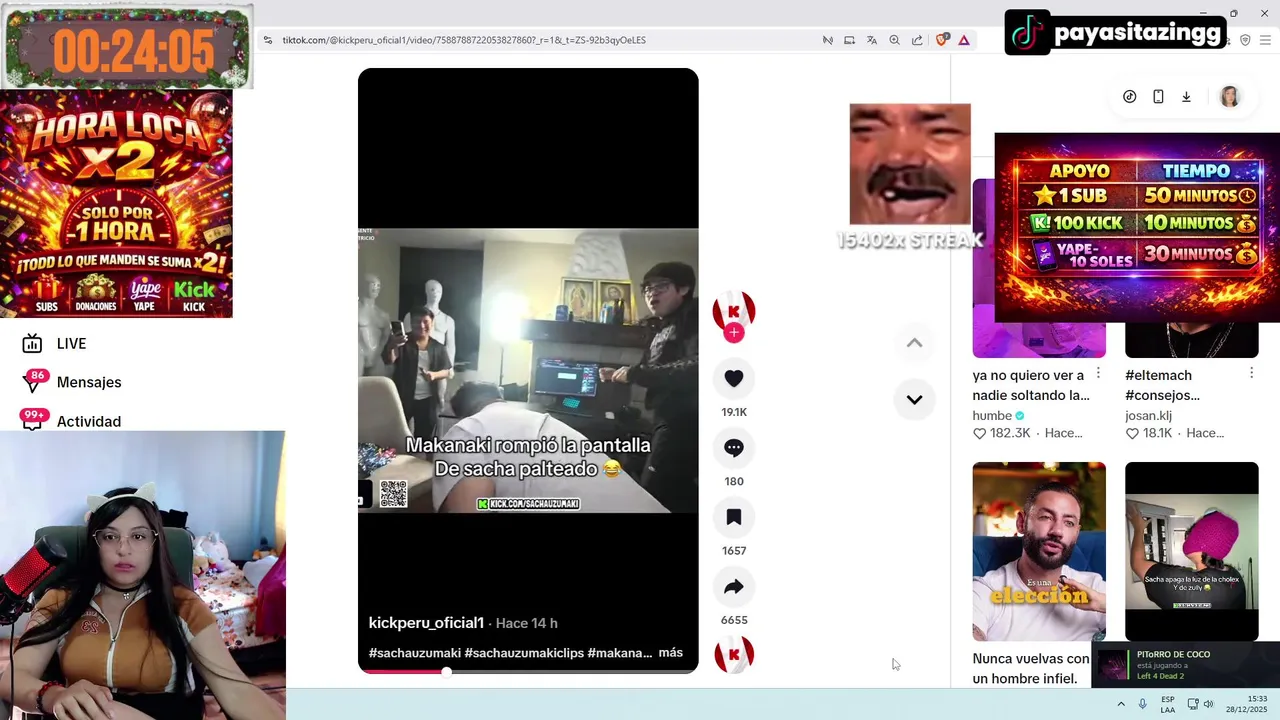This screenshot has width=1280, height=720.
Task: Click the #sachauzumakiclips hashtag
Action: point(524,653)
